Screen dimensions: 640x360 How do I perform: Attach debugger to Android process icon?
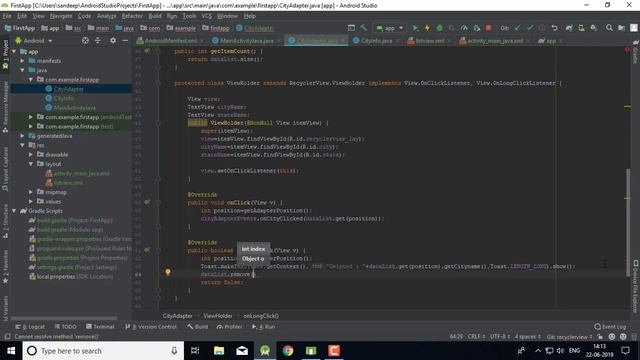[476, 28]
